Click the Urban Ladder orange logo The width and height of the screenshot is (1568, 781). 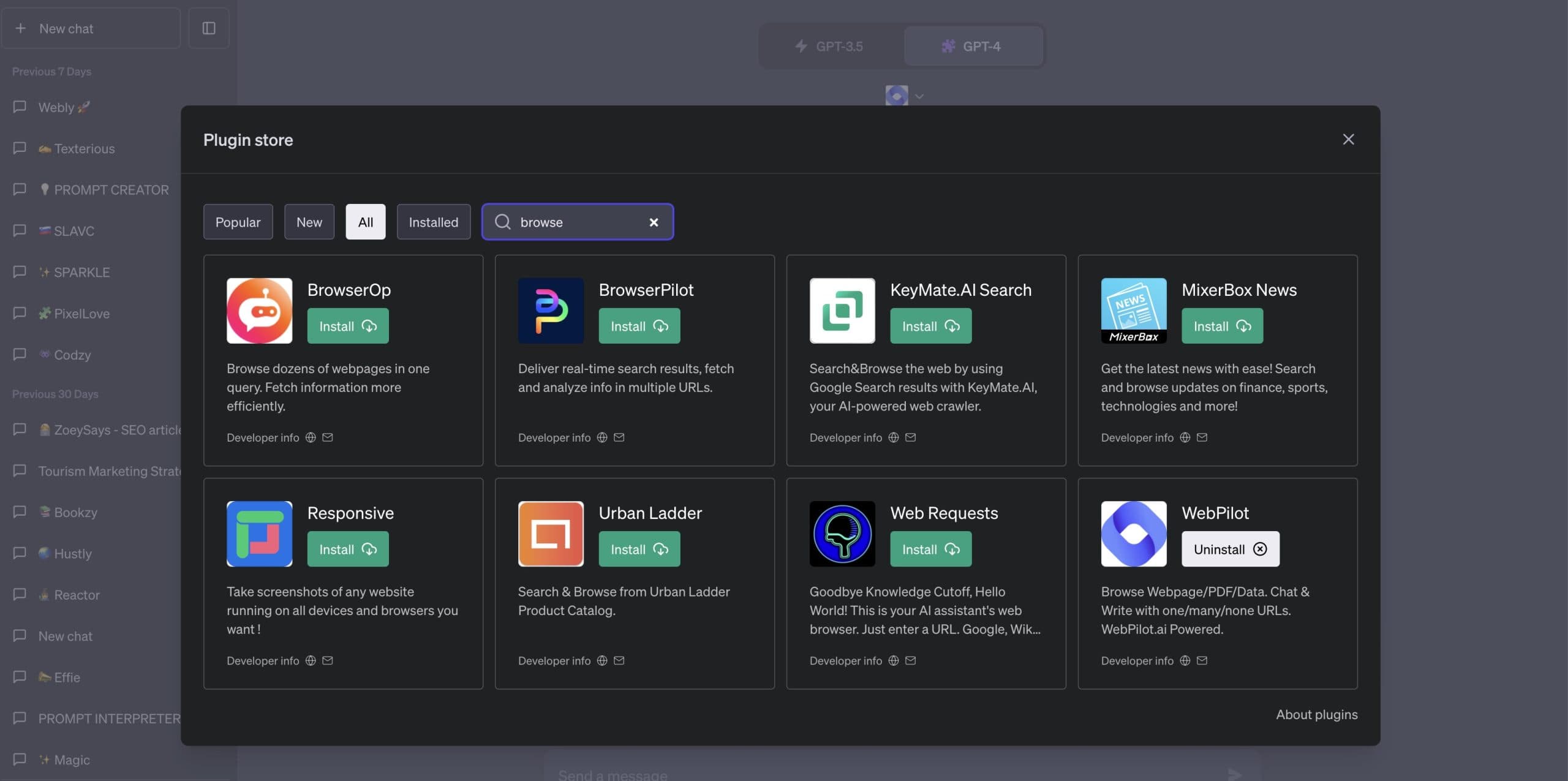pyautogui.click(x=551, y=534)
